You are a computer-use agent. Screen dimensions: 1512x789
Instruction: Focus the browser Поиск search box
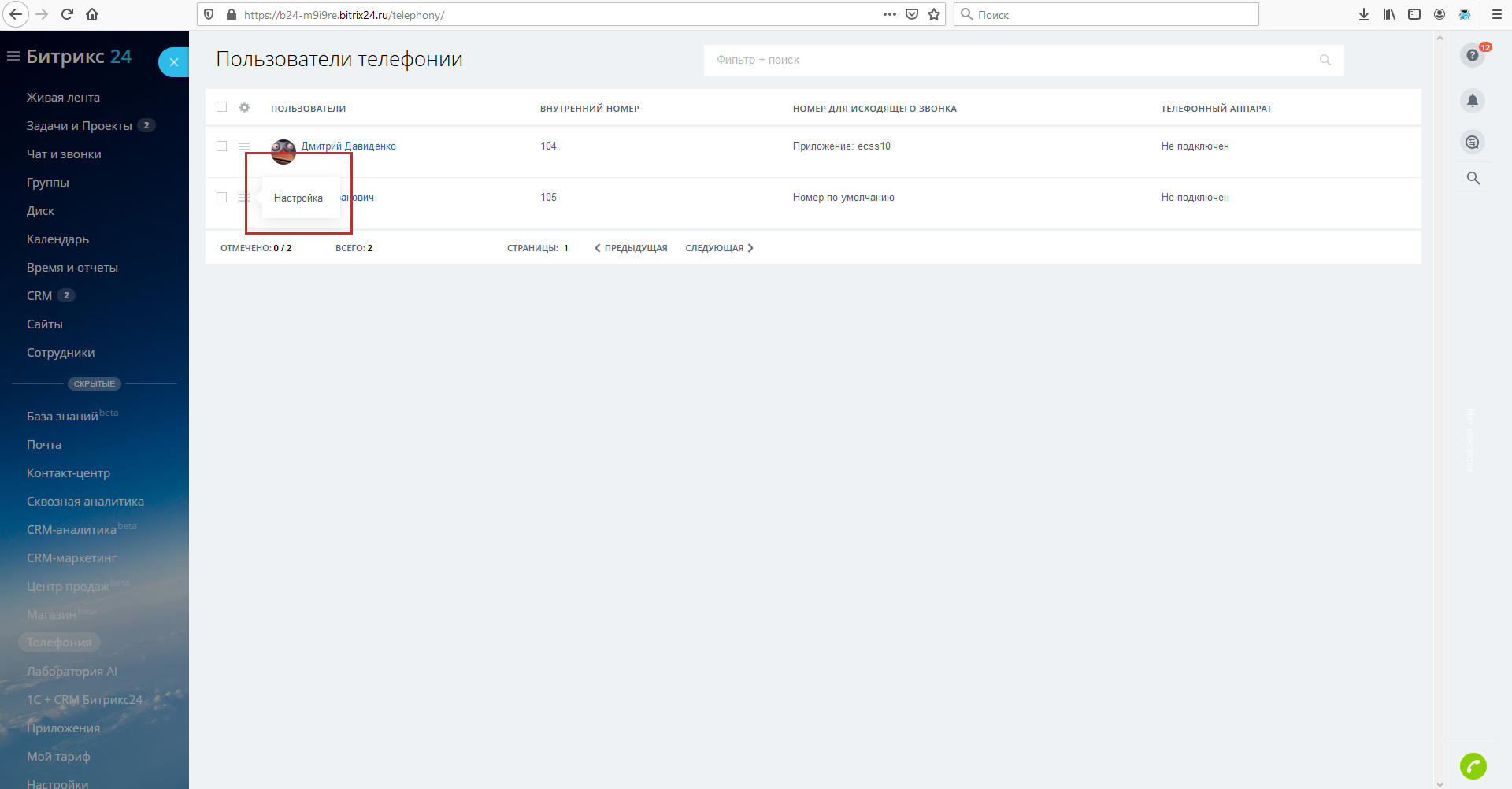(1106, 14)
